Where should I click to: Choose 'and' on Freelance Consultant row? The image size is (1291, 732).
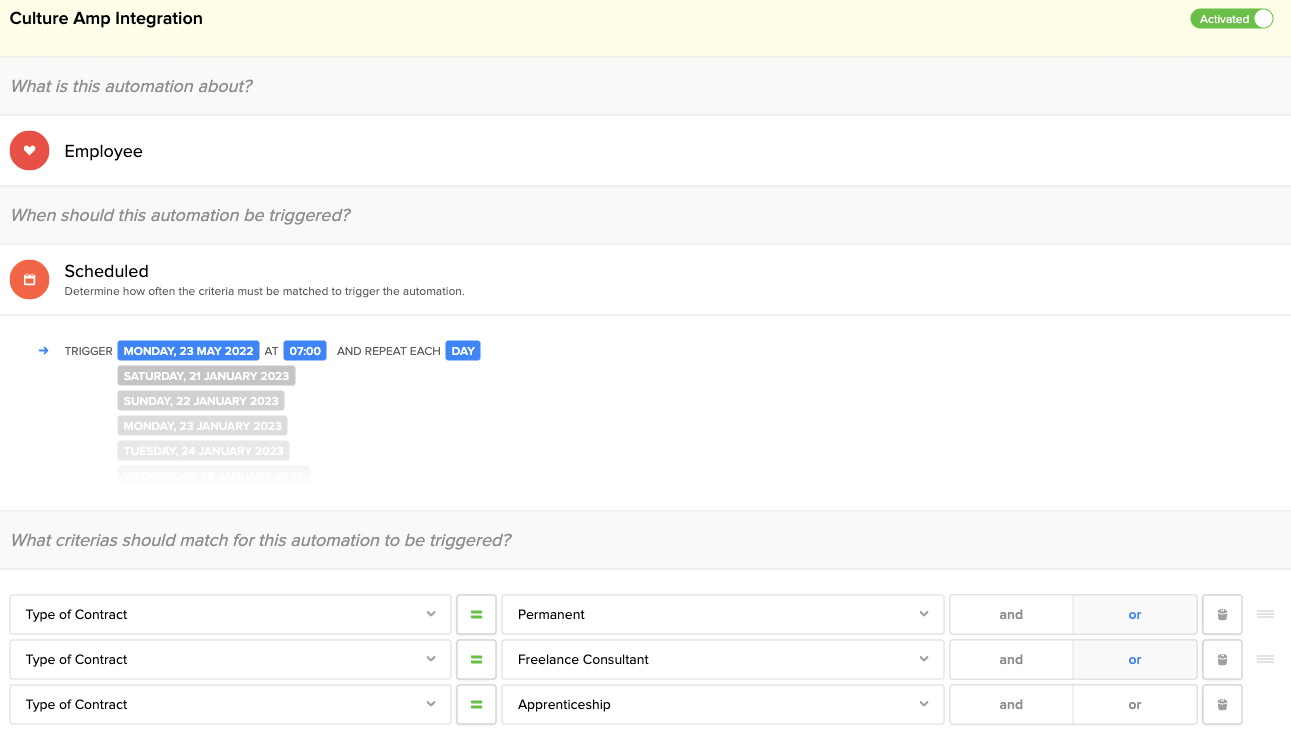(1011, 660)
